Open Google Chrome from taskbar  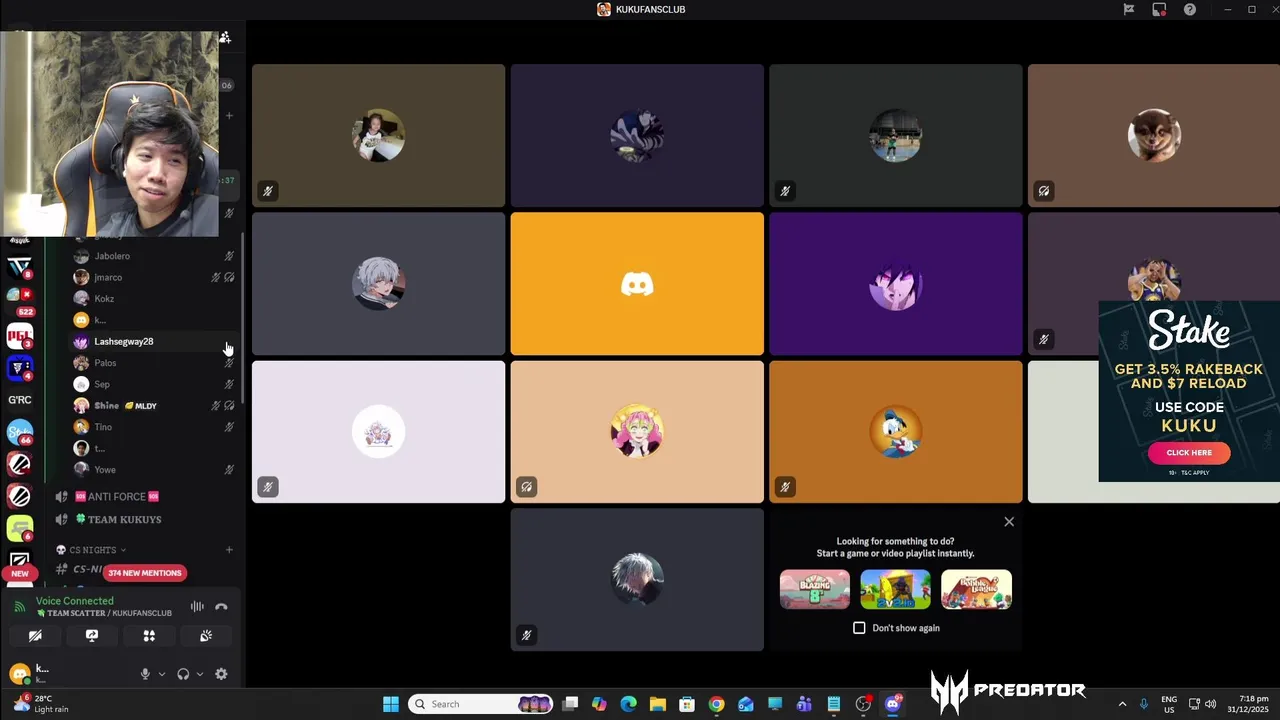(x=716, y=704)
